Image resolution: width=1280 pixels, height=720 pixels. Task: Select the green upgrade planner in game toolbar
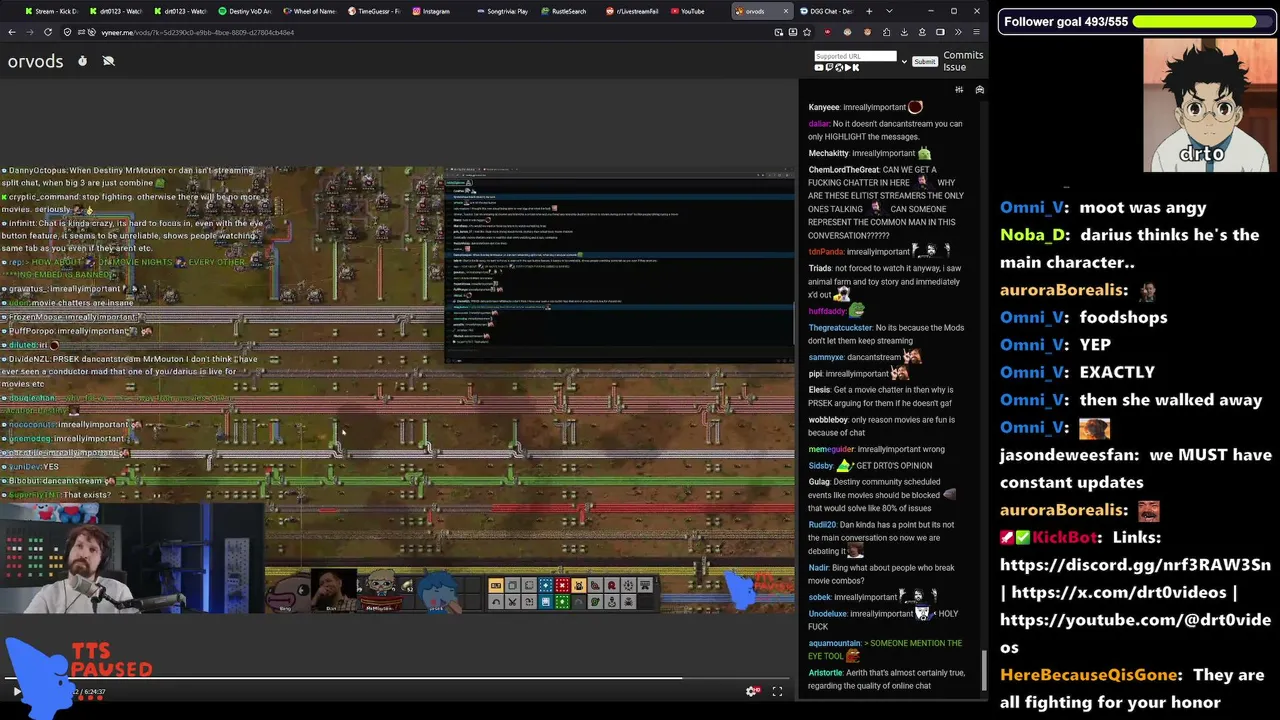coord(562,602)
